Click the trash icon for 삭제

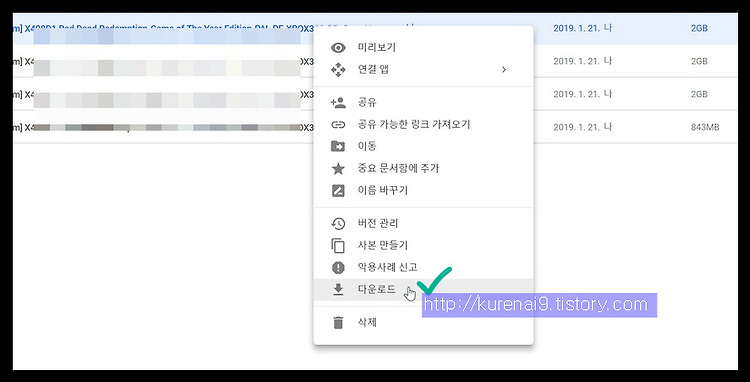click(338, 323)
